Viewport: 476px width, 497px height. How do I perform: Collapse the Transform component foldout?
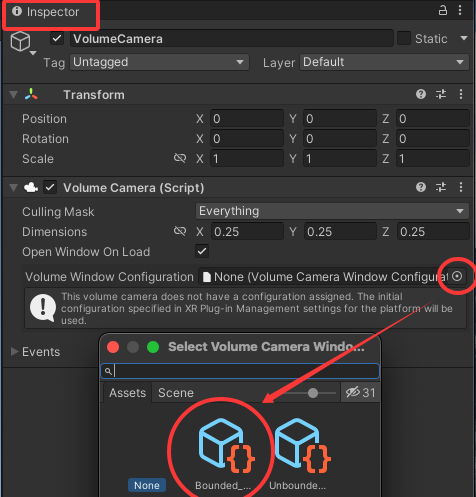click(x=13, y=95)
